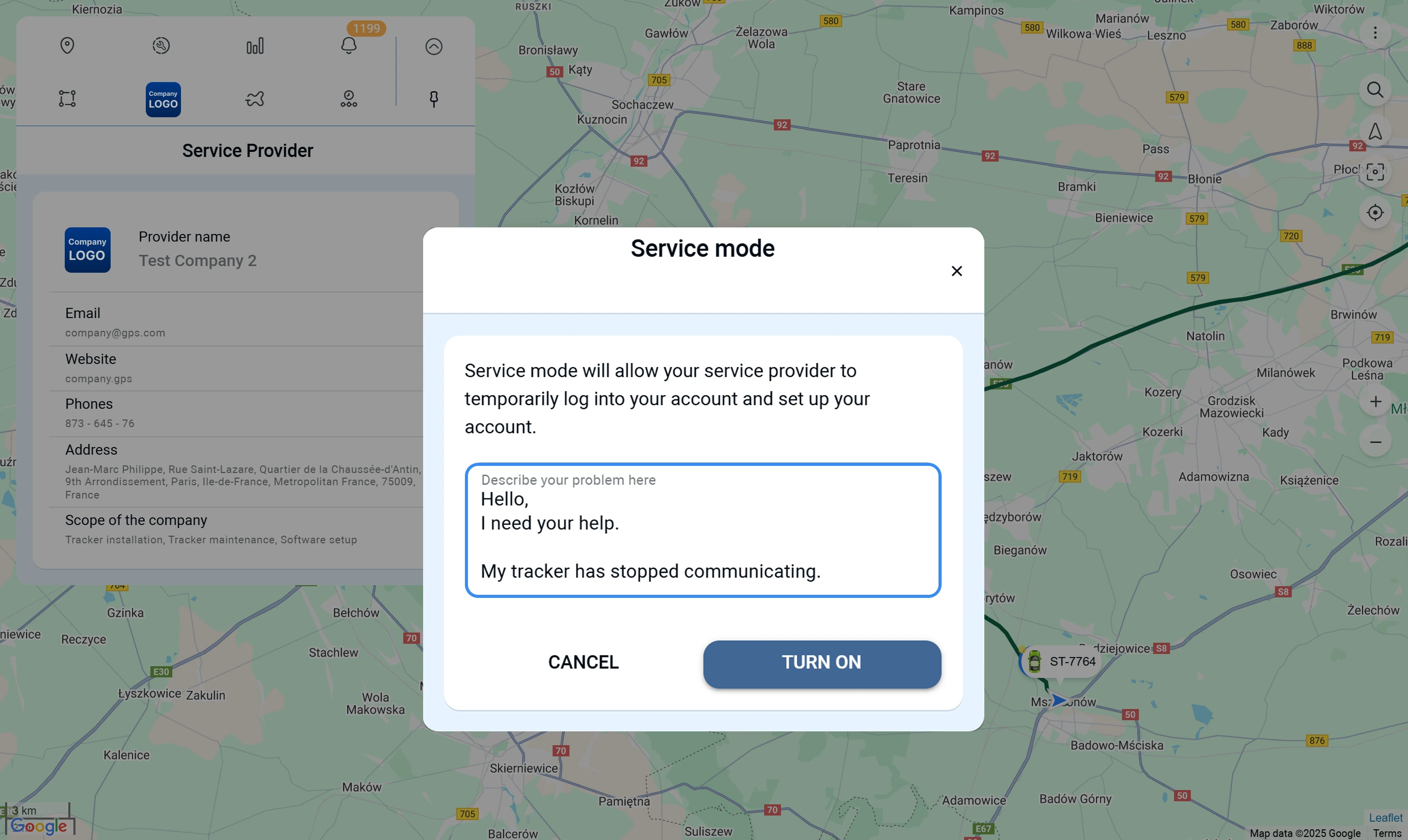
Task: Click the location pin icon in panel
Action: tap(67, 46)
